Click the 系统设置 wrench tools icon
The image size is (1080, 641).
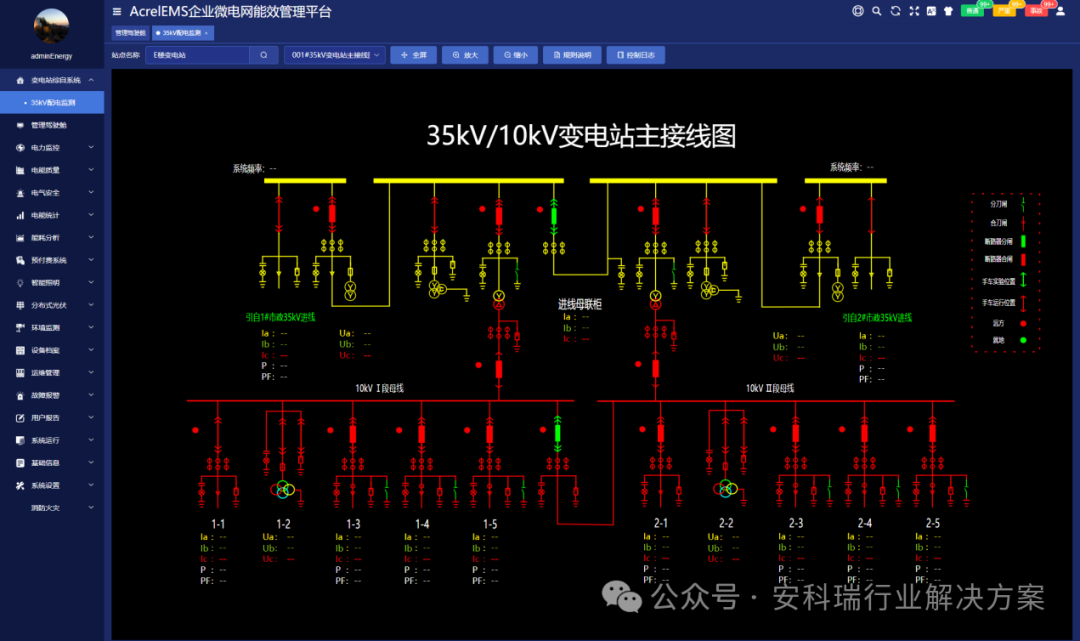tap(20, 485)
